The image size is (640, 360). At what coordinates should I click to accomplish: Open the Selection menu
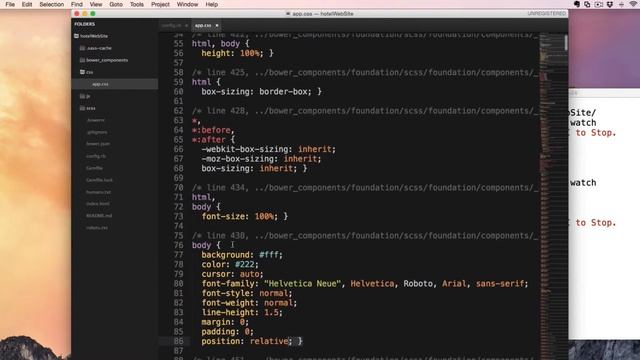(x=51, y=4)
